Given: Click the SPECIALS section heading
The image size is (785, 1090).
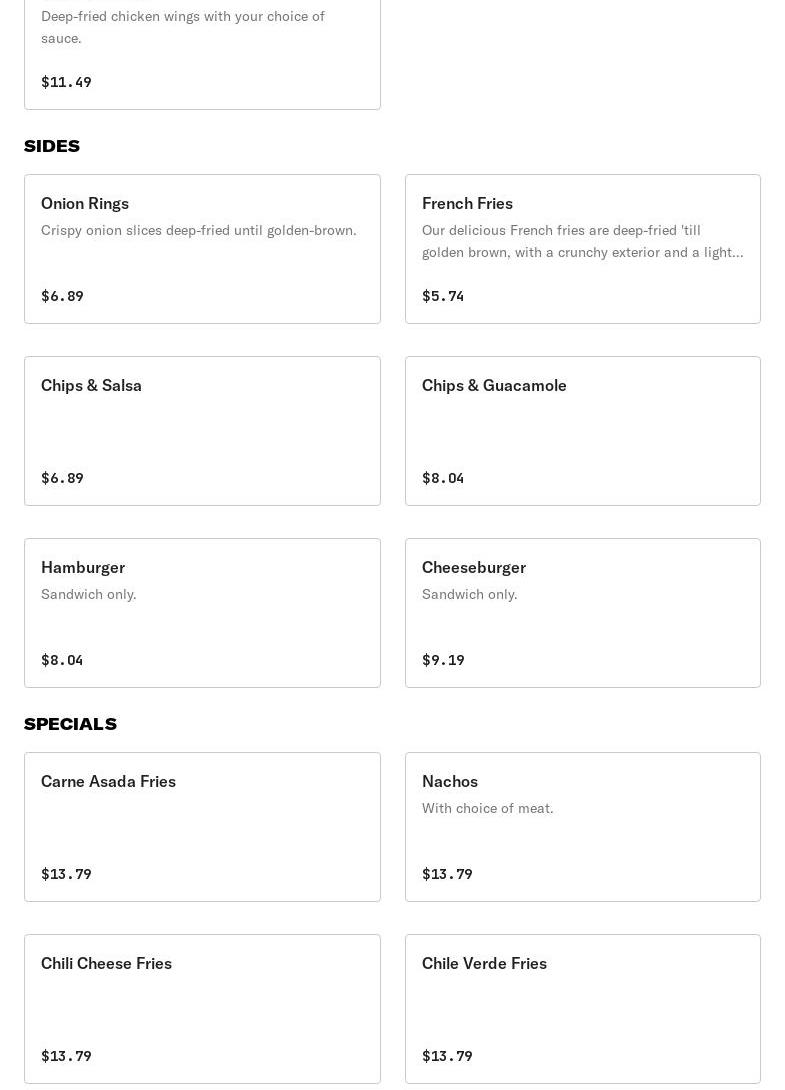Looking at the screenshot, I should pyautogui.click(x=70, y=724).
